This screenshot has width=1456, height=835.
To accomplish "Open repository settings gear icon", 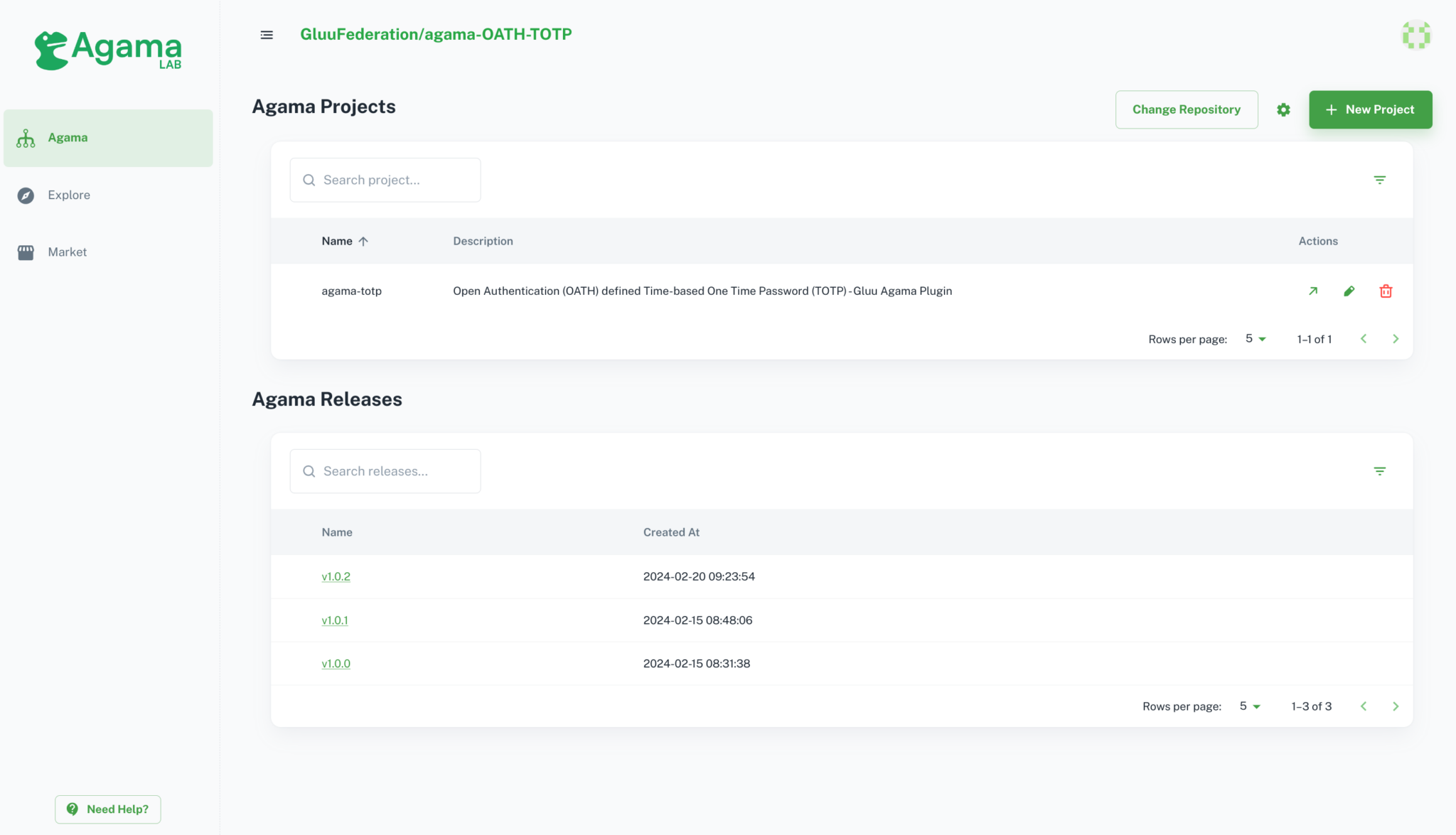I will pyautogui.click(x=1283, y=109).
